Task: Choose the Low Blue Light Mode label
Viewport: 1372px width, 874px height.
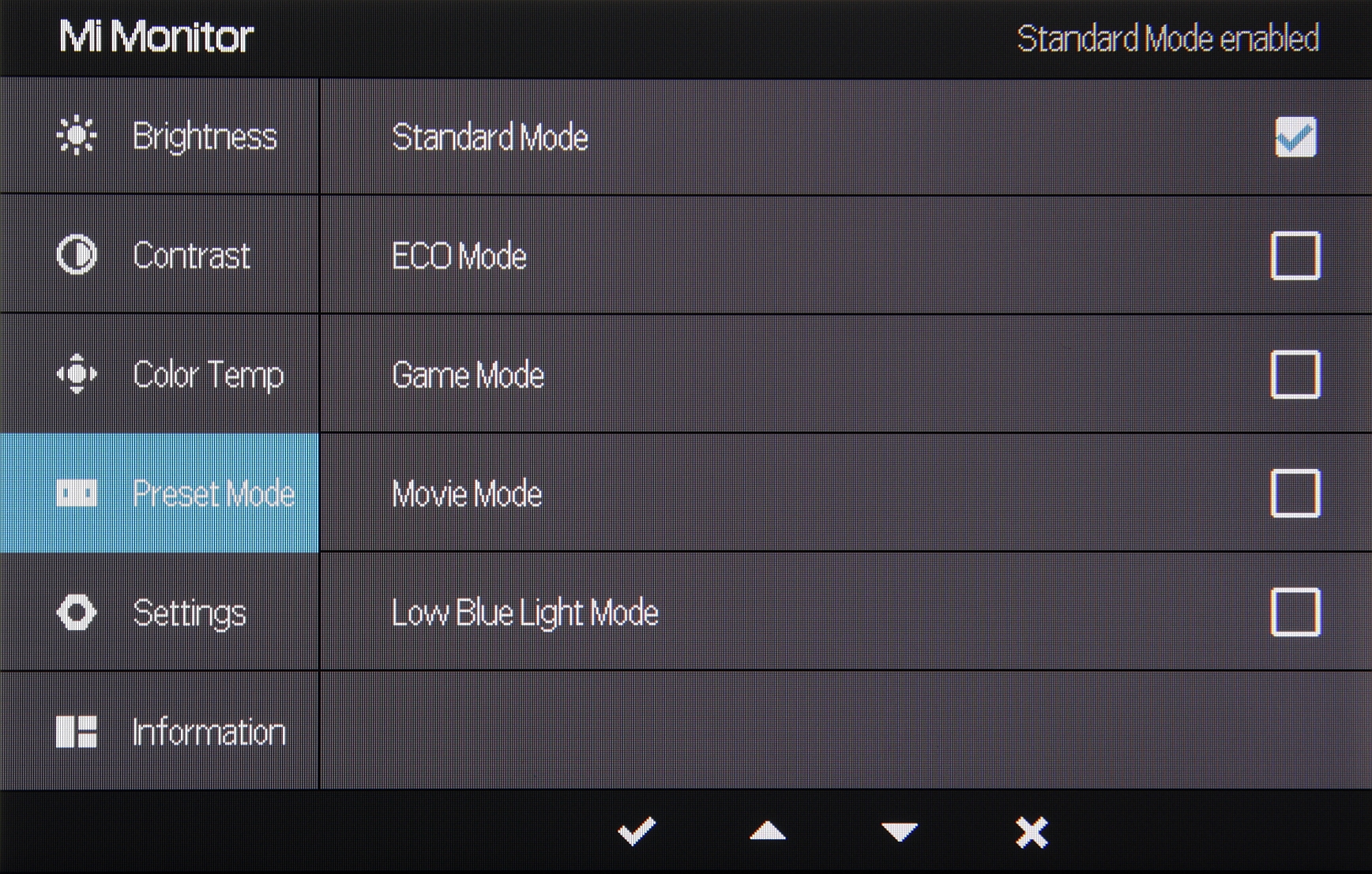Action: [524, 613]
